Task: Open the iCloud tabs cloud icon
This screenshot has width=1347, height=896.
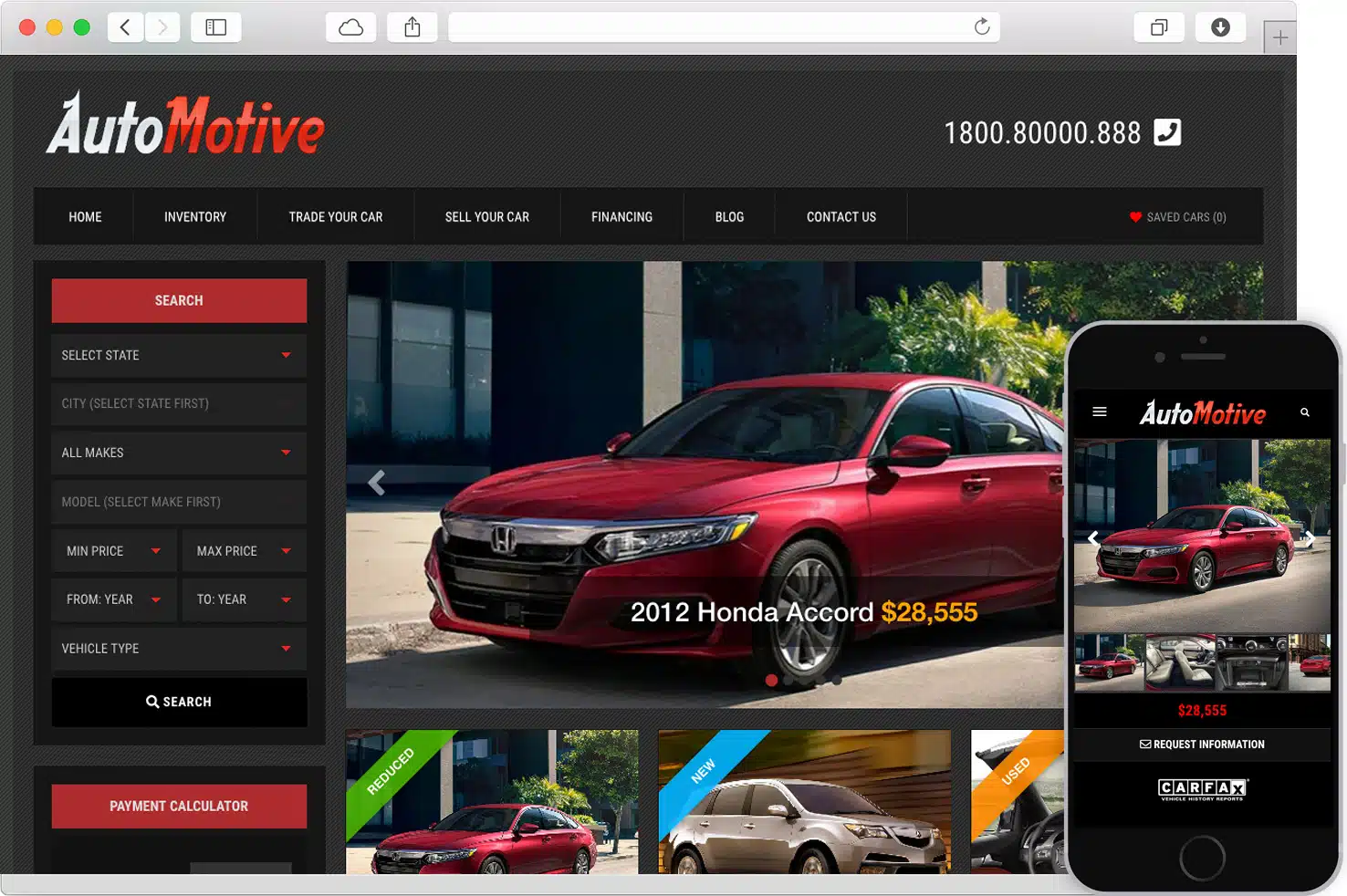Action: coord(351,27)
